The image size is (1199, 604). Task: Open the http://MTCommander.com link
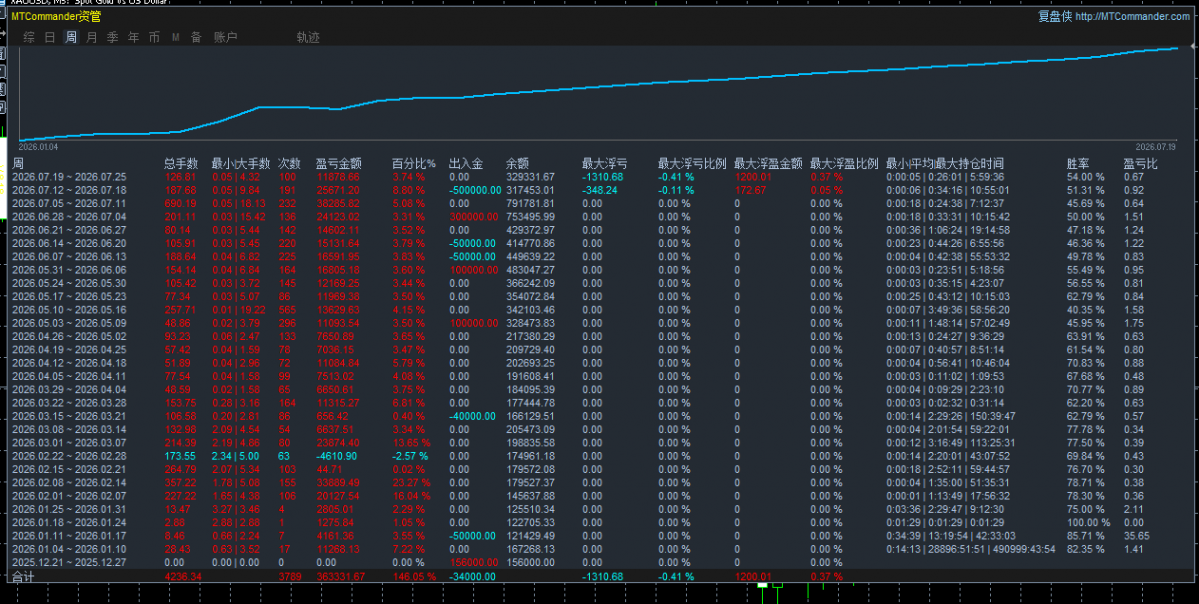pos(1132,16)
